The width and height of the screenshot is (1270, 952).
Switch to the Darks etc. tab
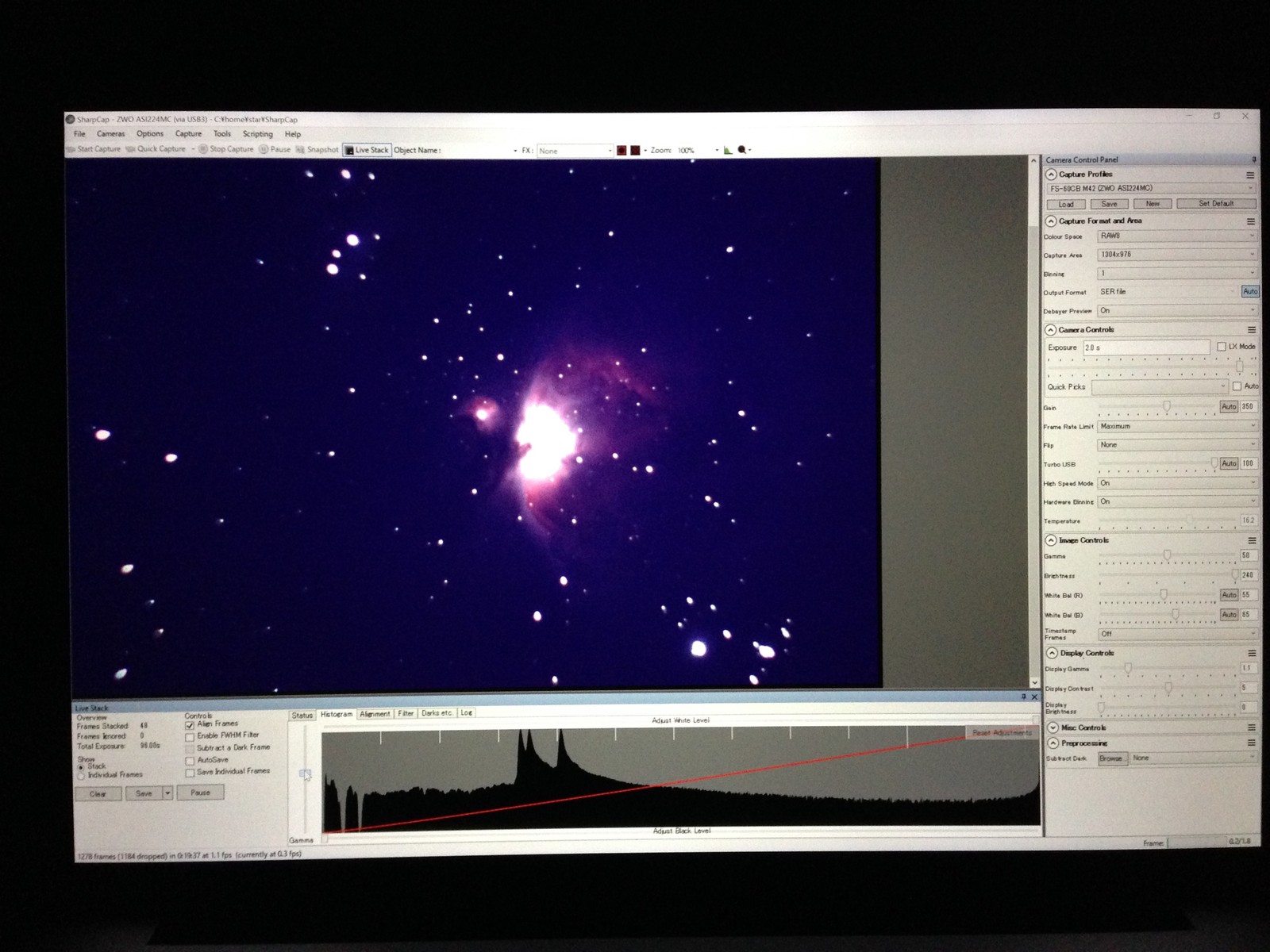(437, 713)
